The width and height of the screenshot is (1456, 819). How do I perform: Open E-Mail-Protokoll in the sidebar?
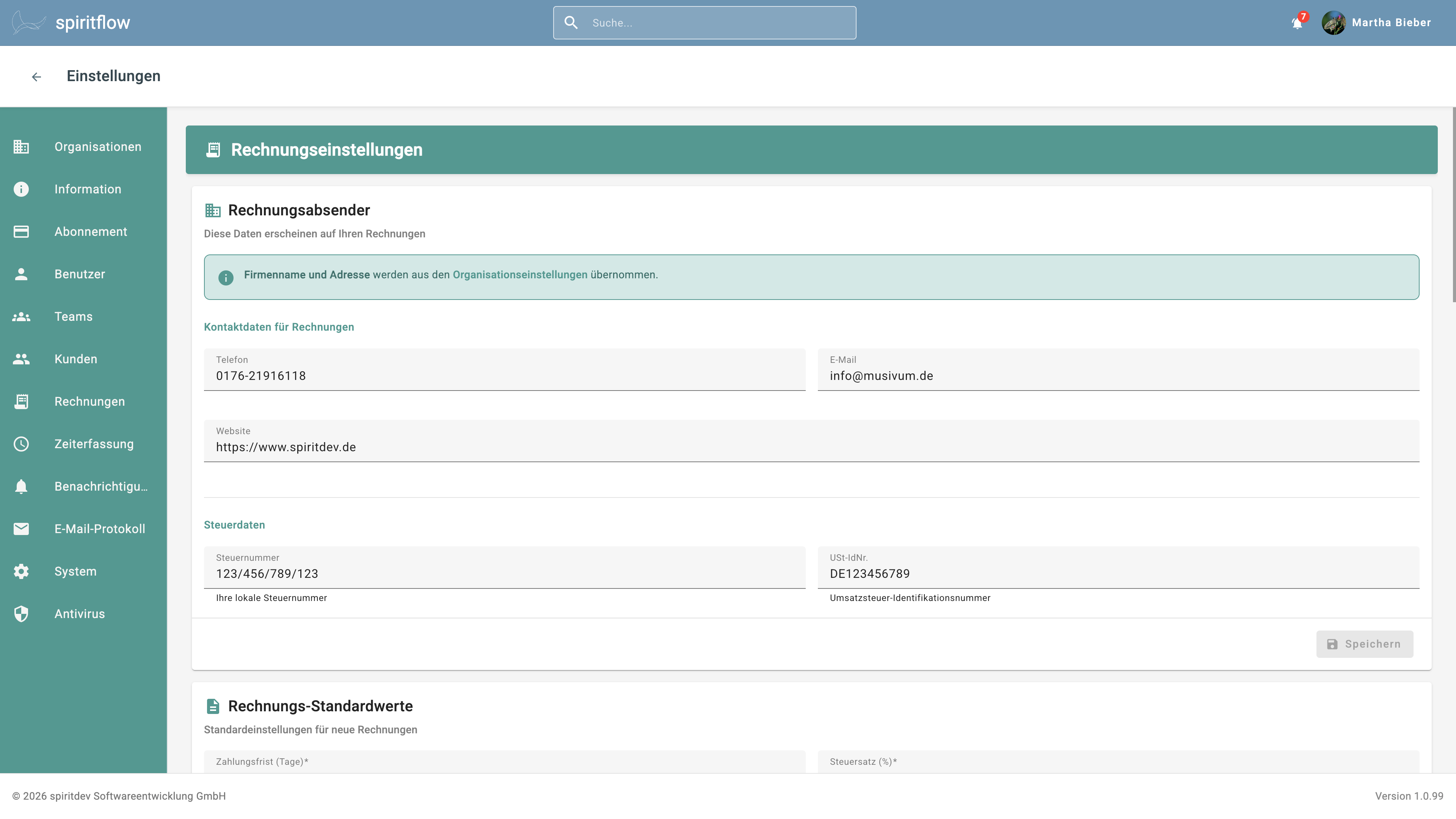coord(84,529)
